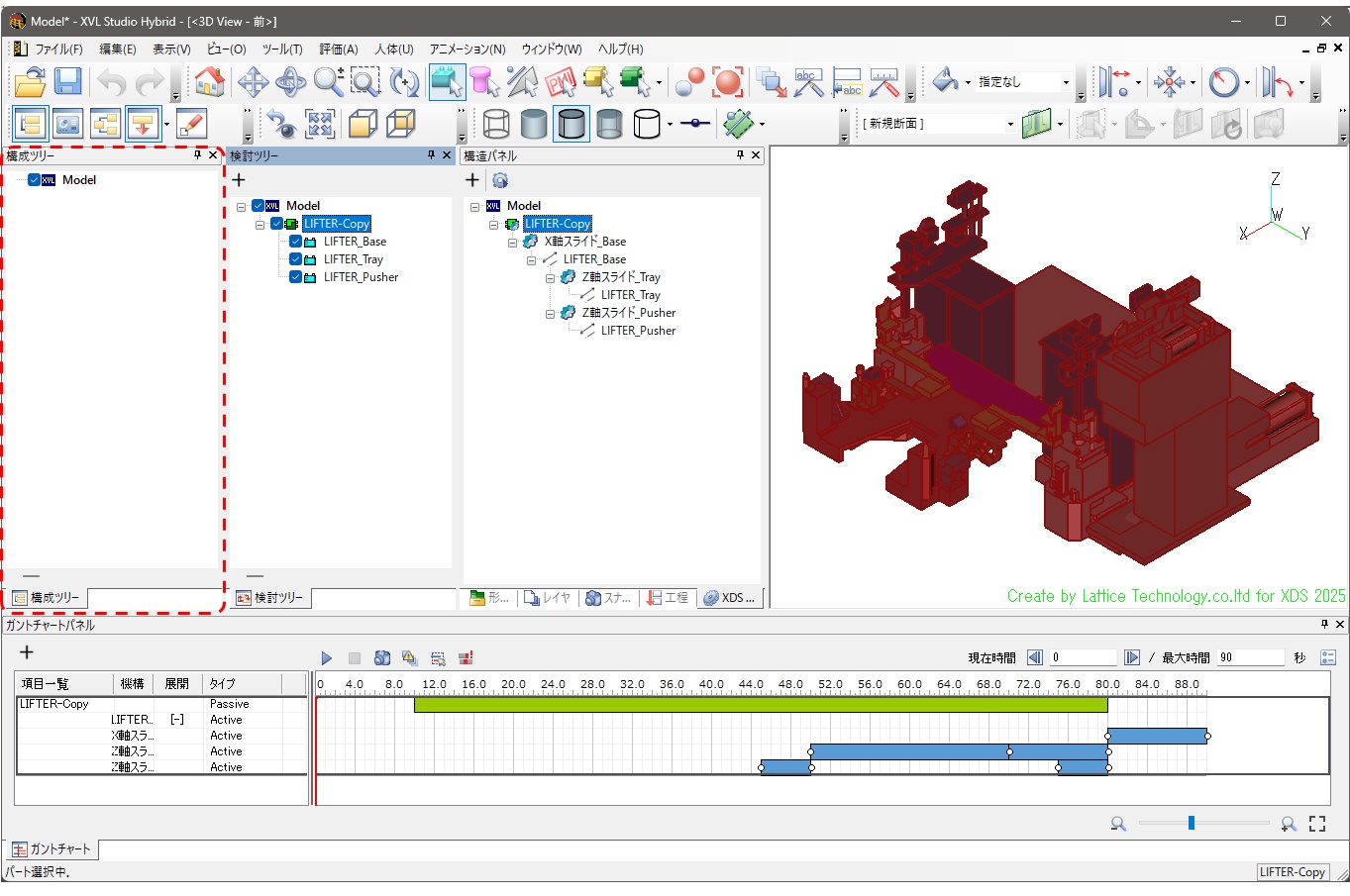Uncheck Model checkbox in 構成ツリー panel
The width and height of the screenshot is (1350, 896).
pos(35,180)
